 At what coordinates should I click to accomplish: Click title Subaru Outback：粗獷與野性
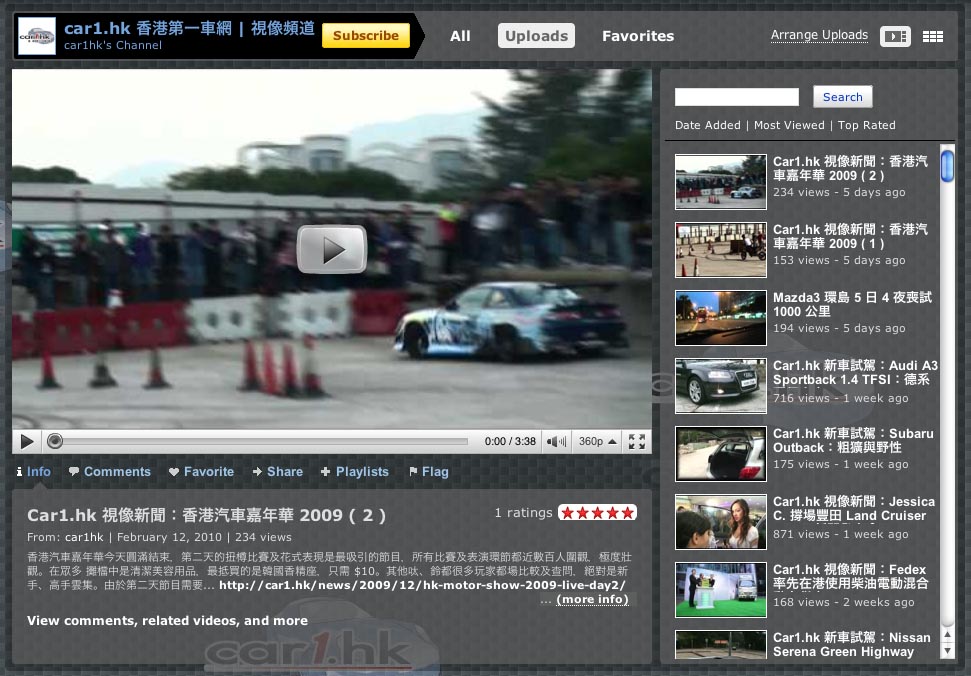coord(853,441)
